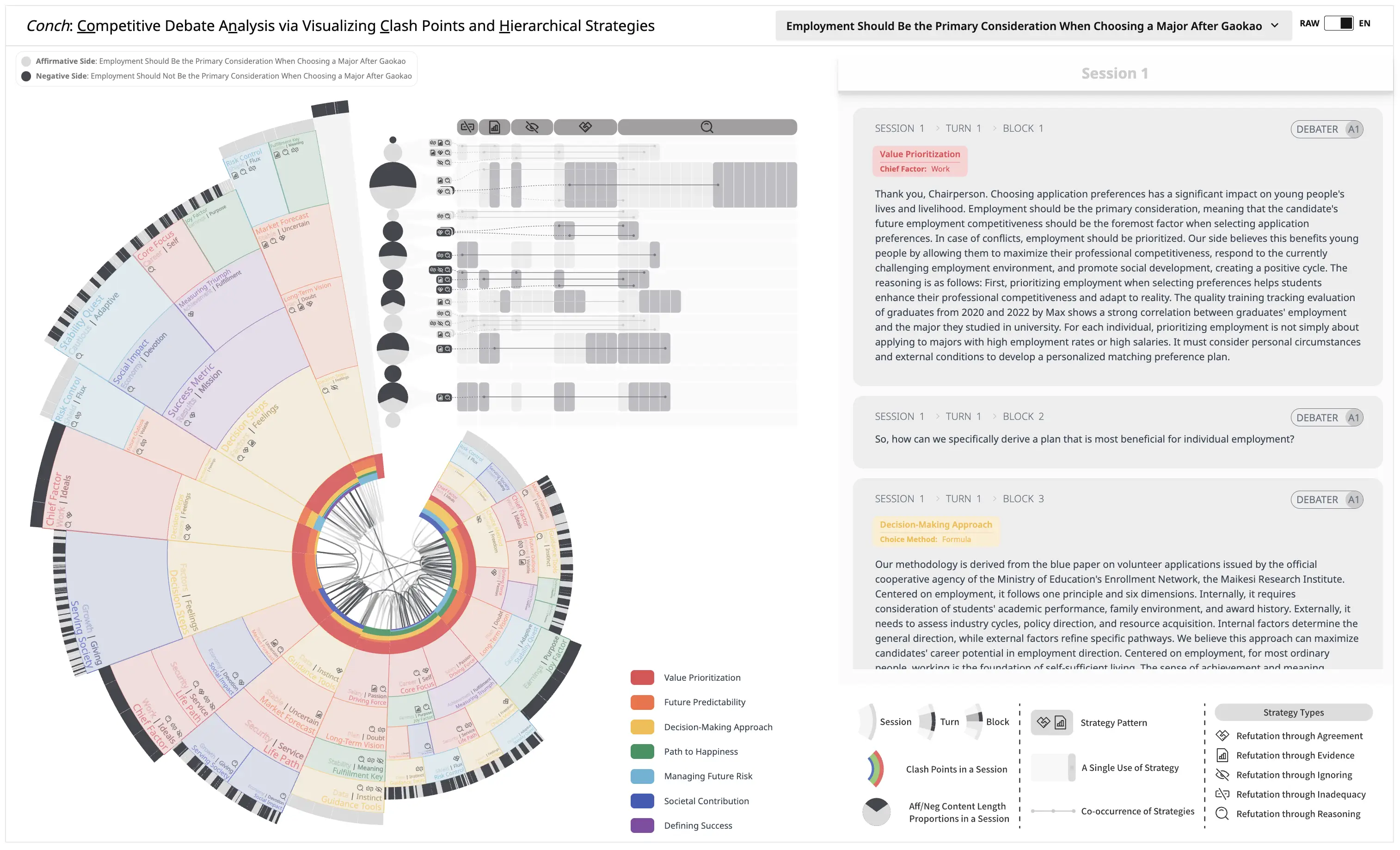Click the Reasoning (magnifier) column header icon
This screenshot has width=1400, height=850.
click(707, 127)
